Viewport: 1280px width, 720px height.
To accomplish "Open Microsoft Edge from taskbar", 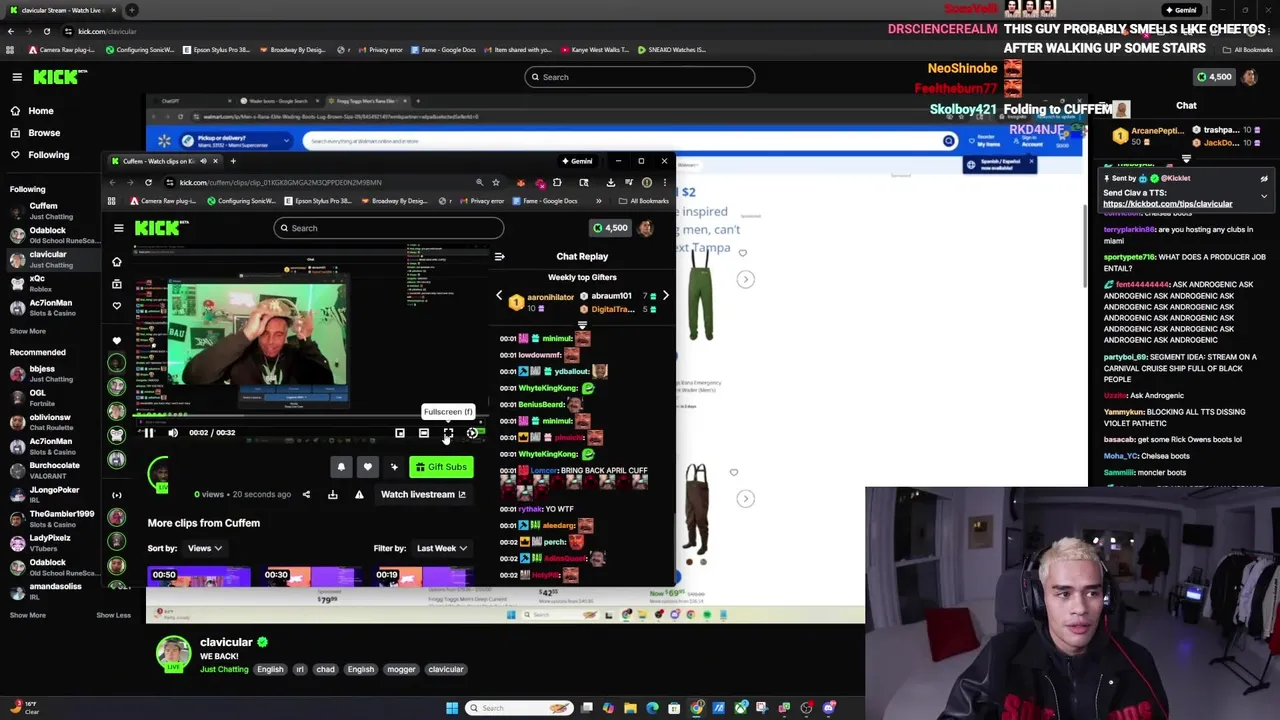I will point(652,708).
